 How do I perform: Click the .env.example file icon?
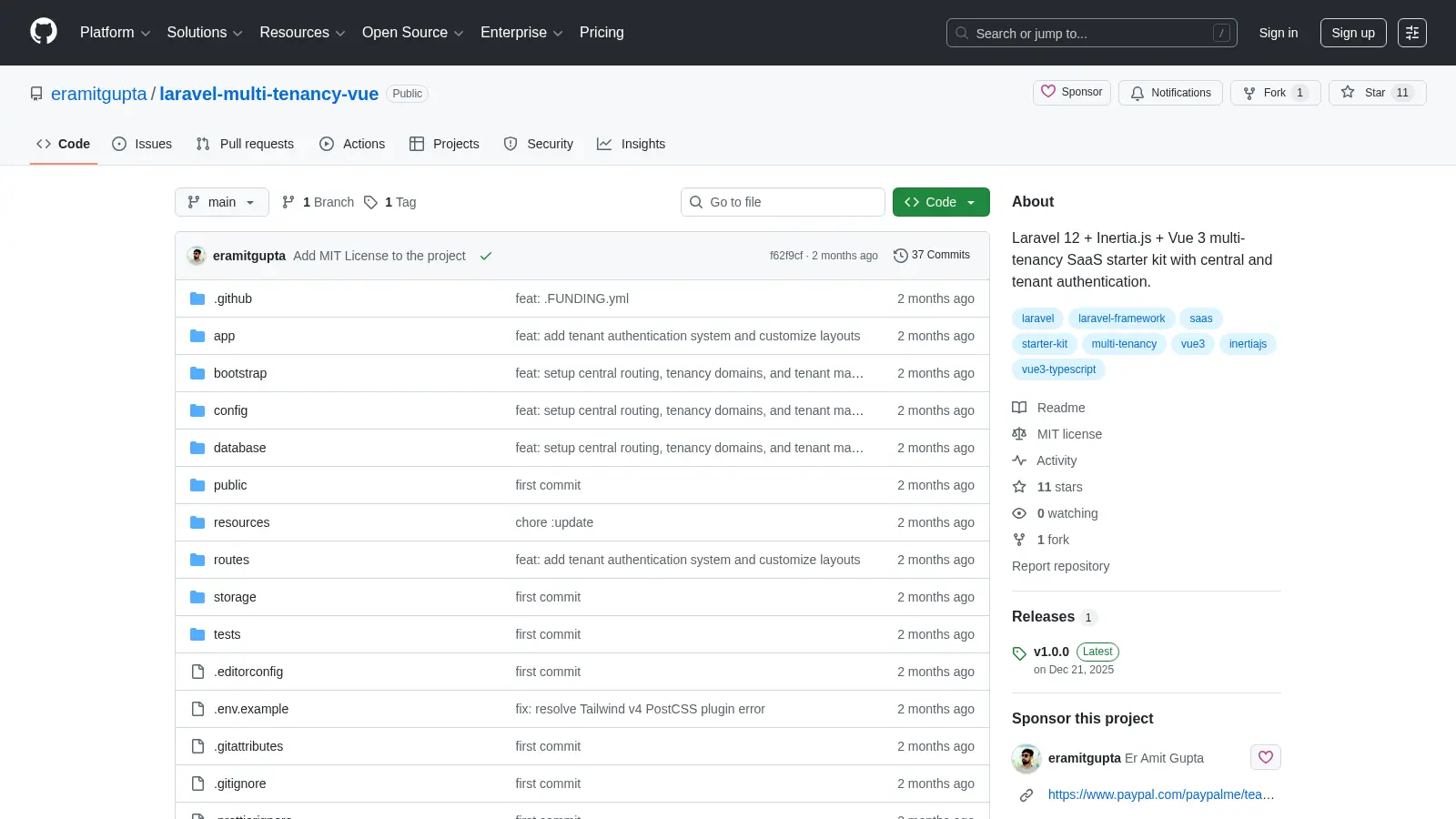pos(197,709)
